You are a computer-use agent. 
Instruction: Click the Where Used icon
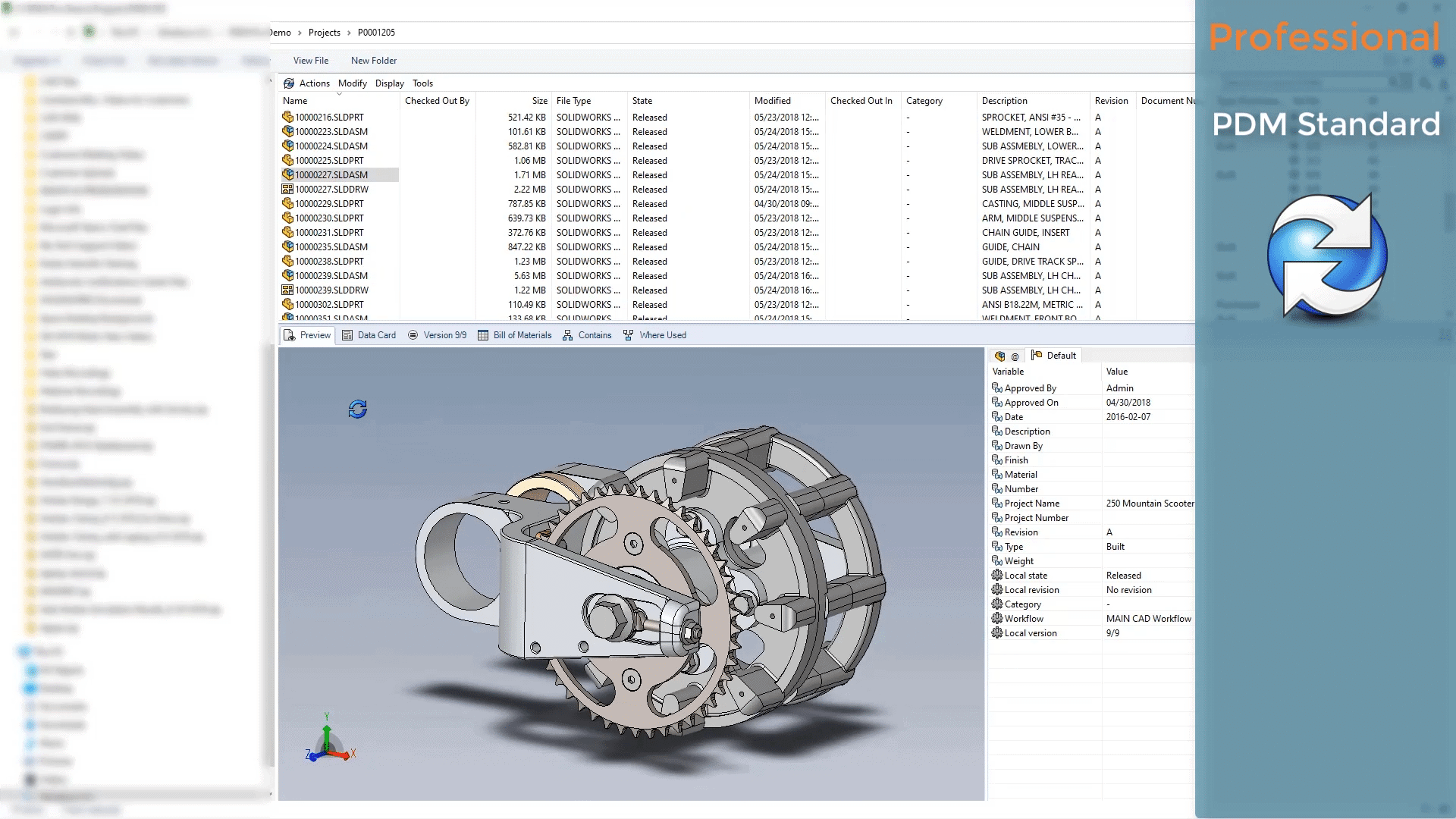(629, 335)
